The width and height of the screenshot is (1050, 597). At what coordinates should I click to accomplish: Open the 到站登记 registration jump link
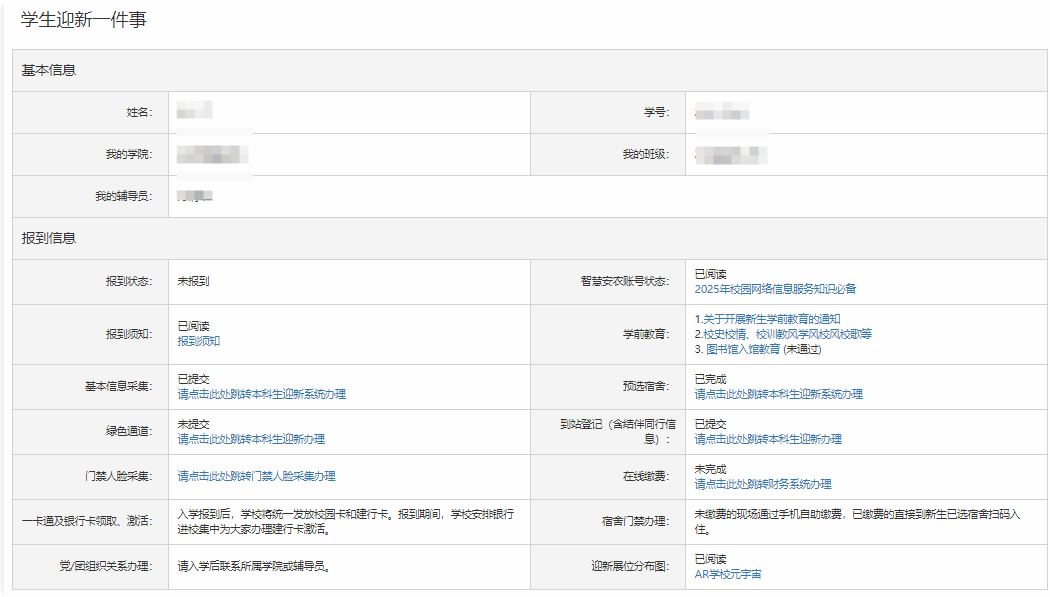click(768, 439)
